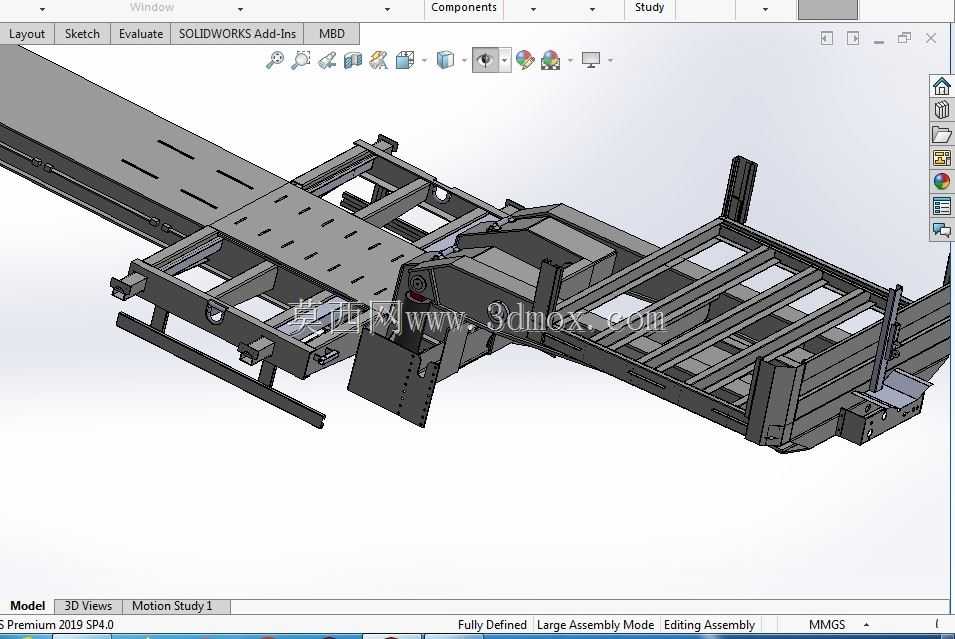Viewport: 955px width, 639px height.
Task: Open the Design Library task pane icon
Action: point(942,110)
